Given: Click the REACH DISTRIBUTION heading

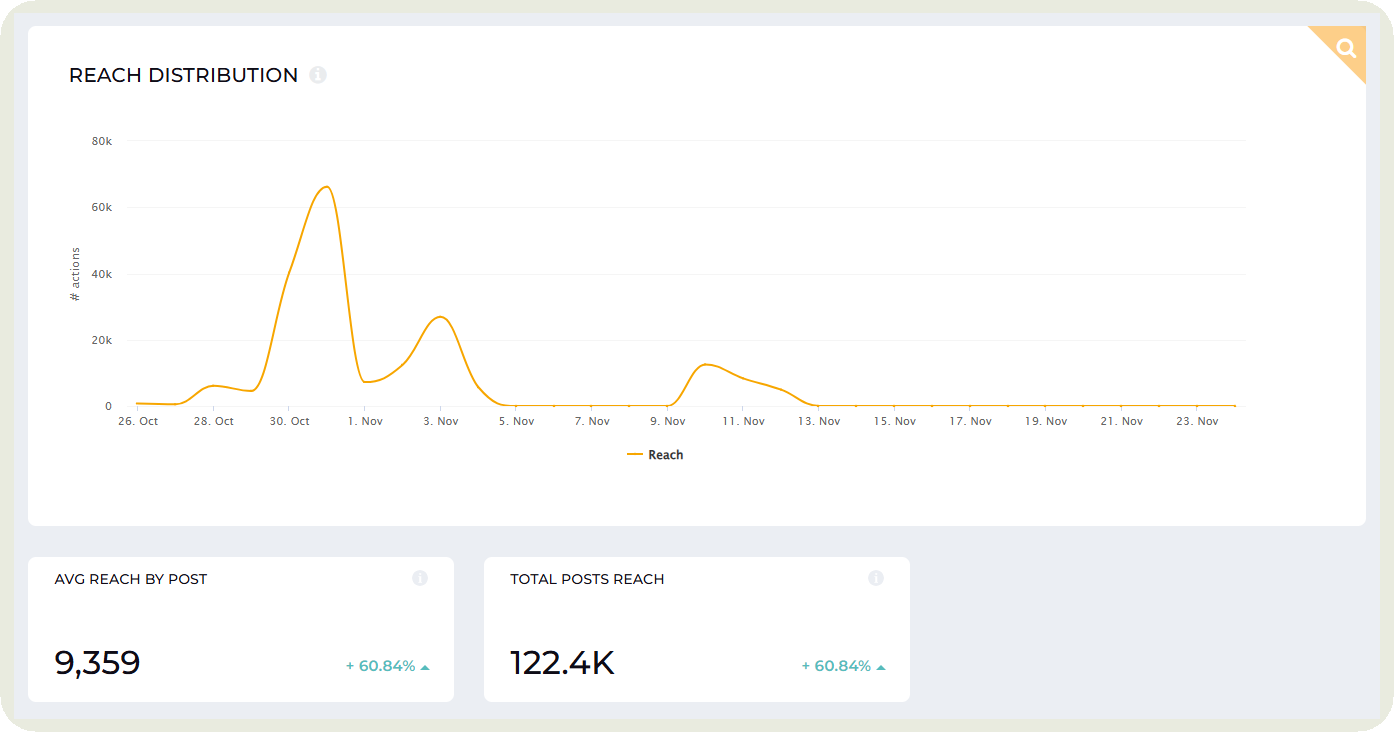Looking at the screenshot, I should point(182,75).
